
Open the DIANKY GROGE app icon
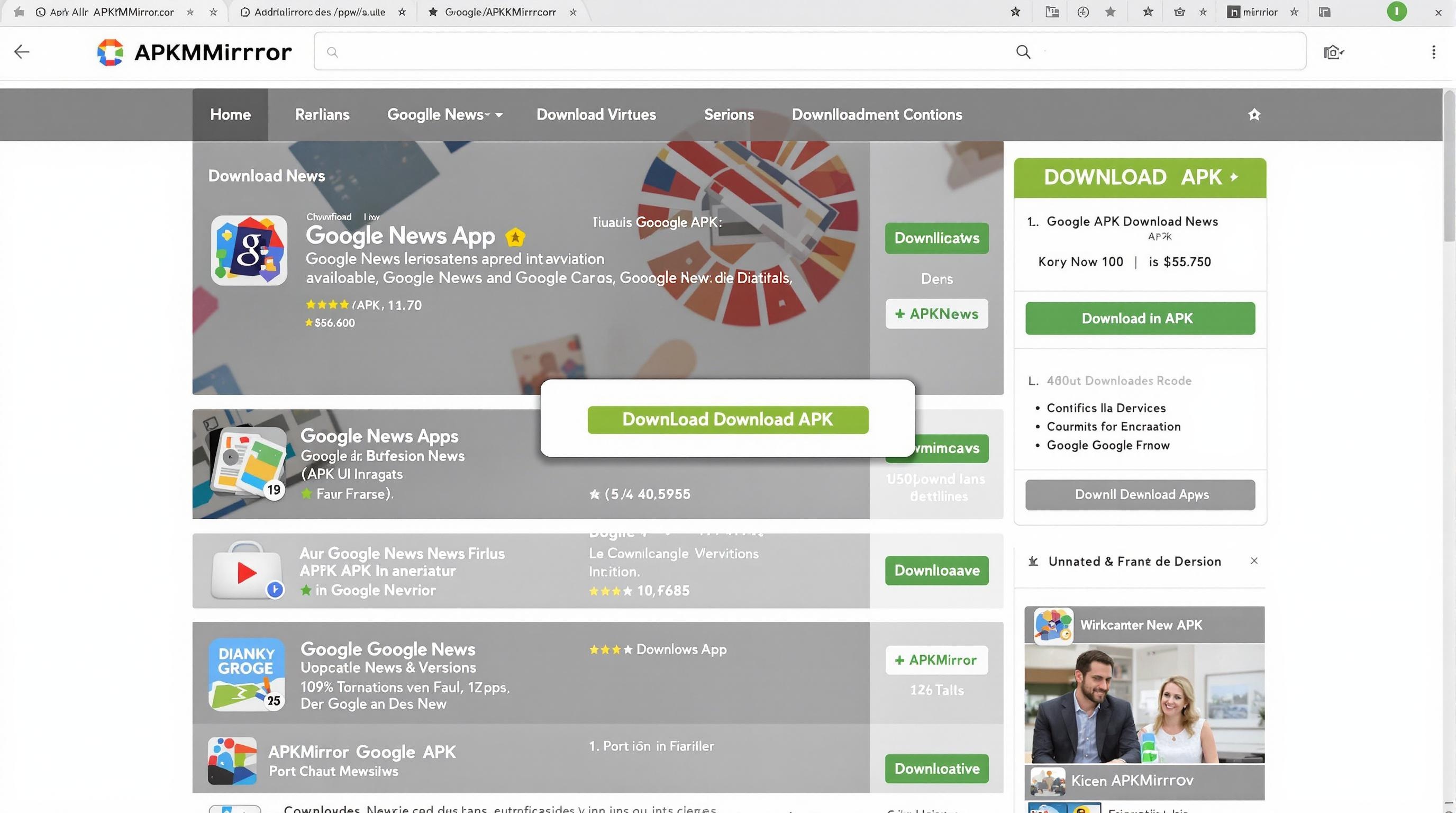[247, 674]
